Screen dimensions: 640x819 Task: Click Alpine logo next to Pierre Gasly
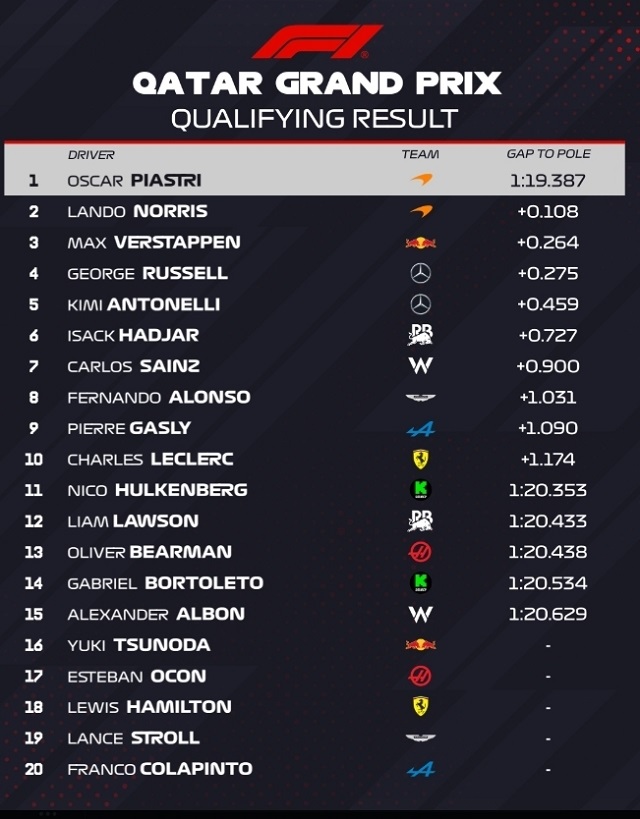[421, 429]
